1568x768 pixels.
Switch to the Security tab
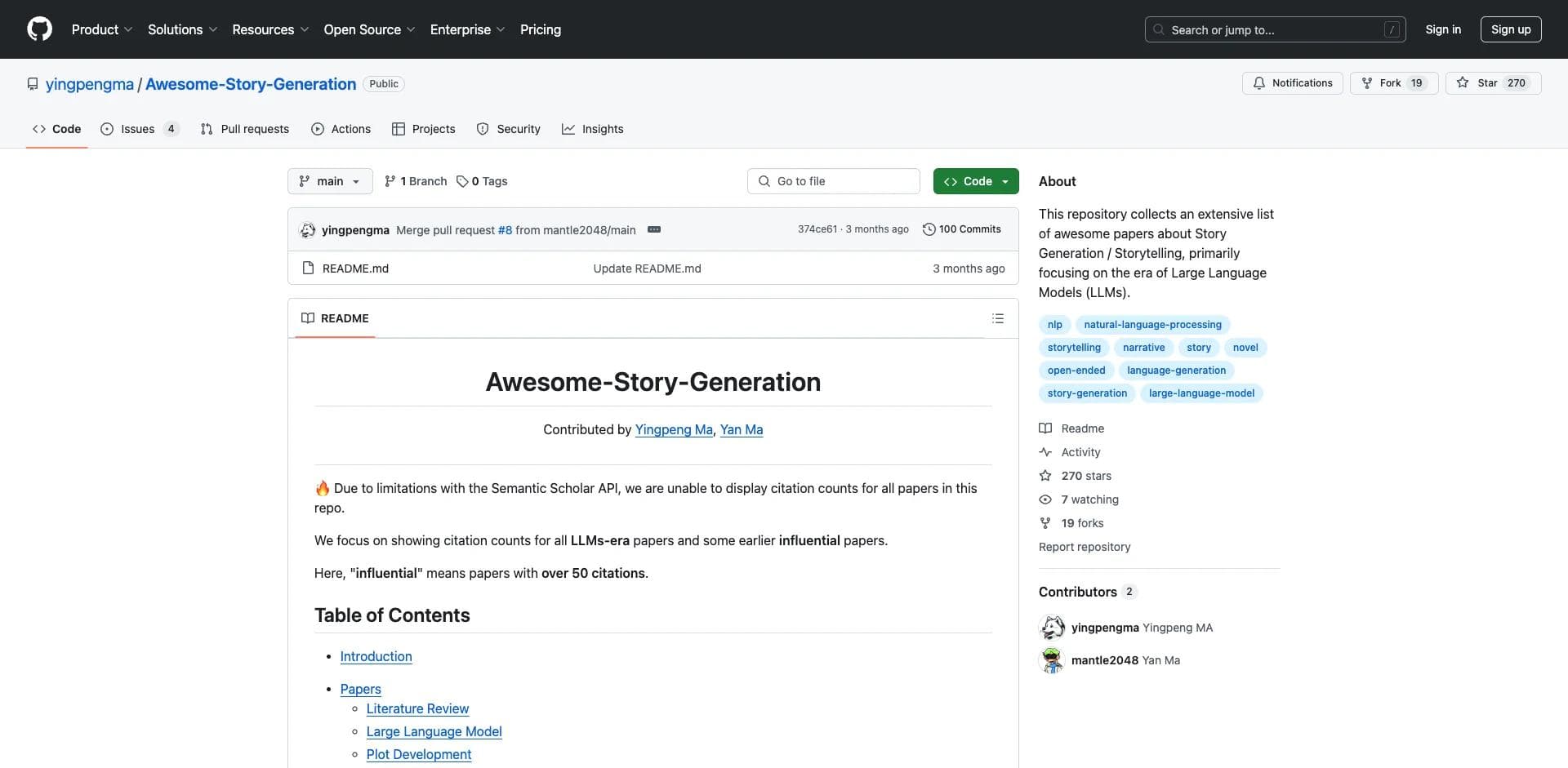(508, 129)
